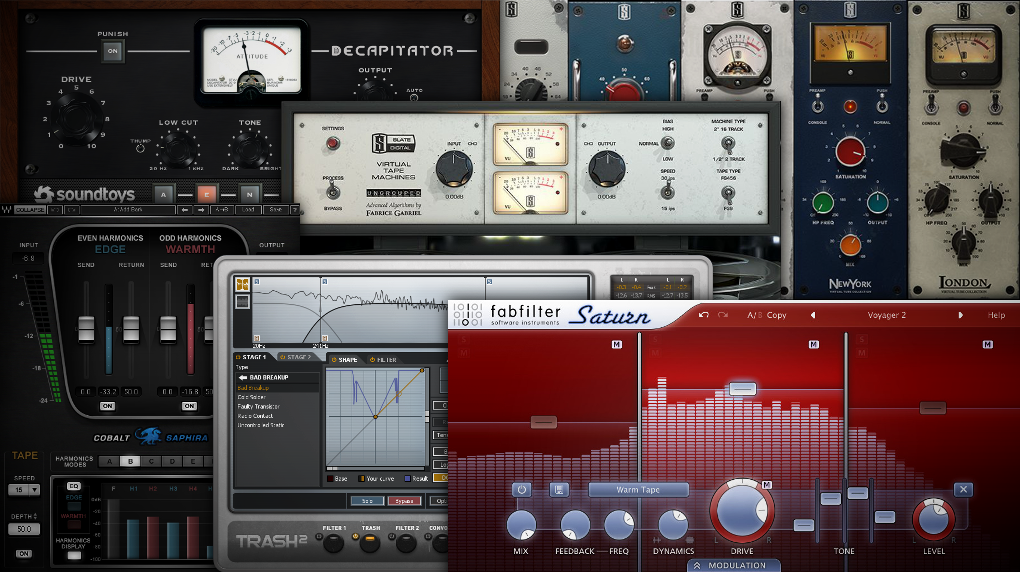Open the Voyager 2 preset menu in Saturn
Viewport: 1020px width, 572px height.
coord(887,315)
